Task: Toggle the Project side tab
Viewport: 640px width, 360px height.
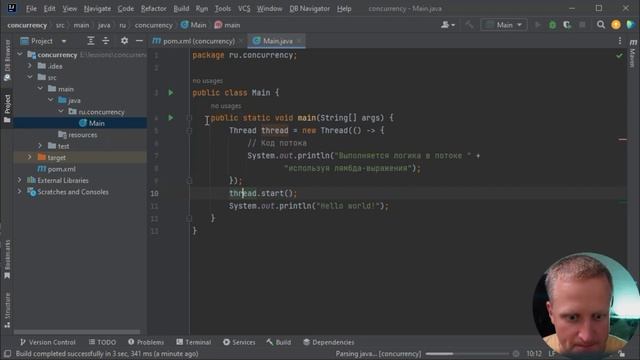Action: [x=7, y=108]
